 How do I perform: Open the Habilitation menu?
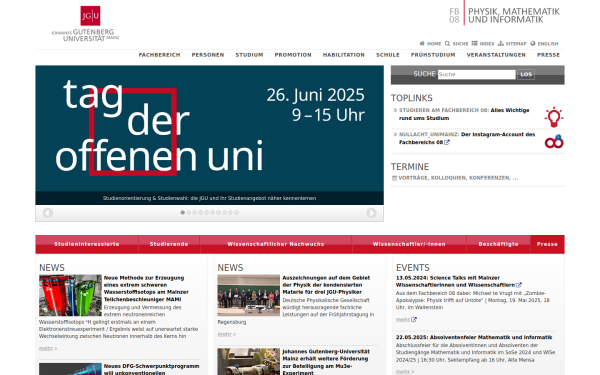pyautogui.click(x=344, y=55)
